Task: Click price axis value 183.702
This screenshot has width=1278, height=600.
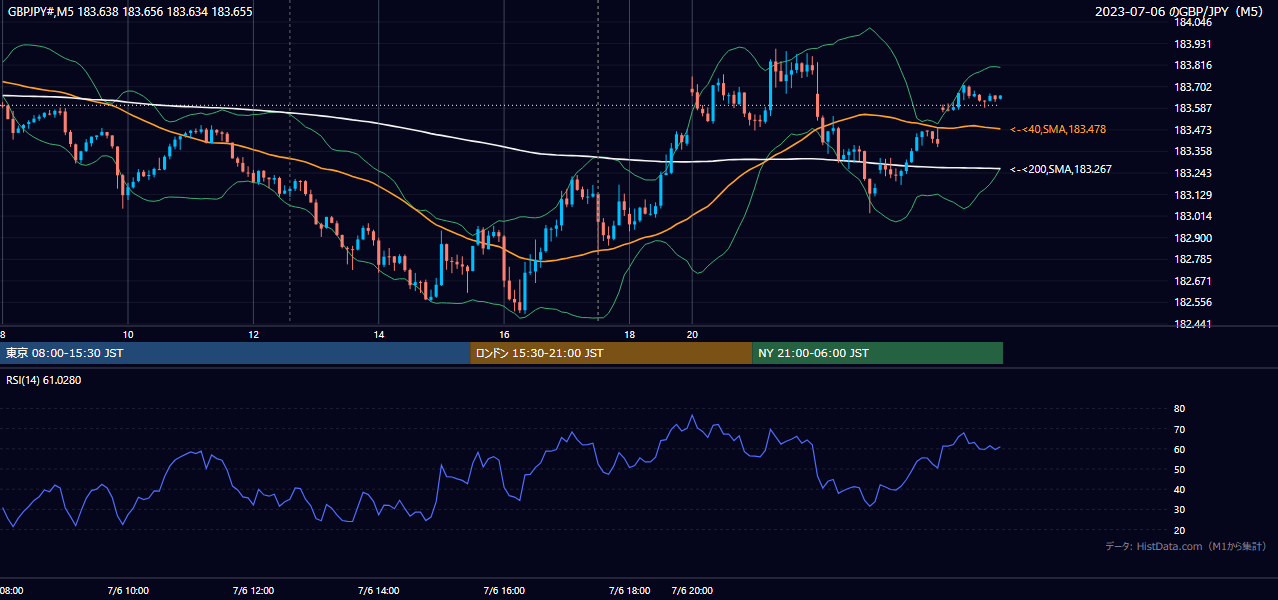Action: coord(1192,87)
